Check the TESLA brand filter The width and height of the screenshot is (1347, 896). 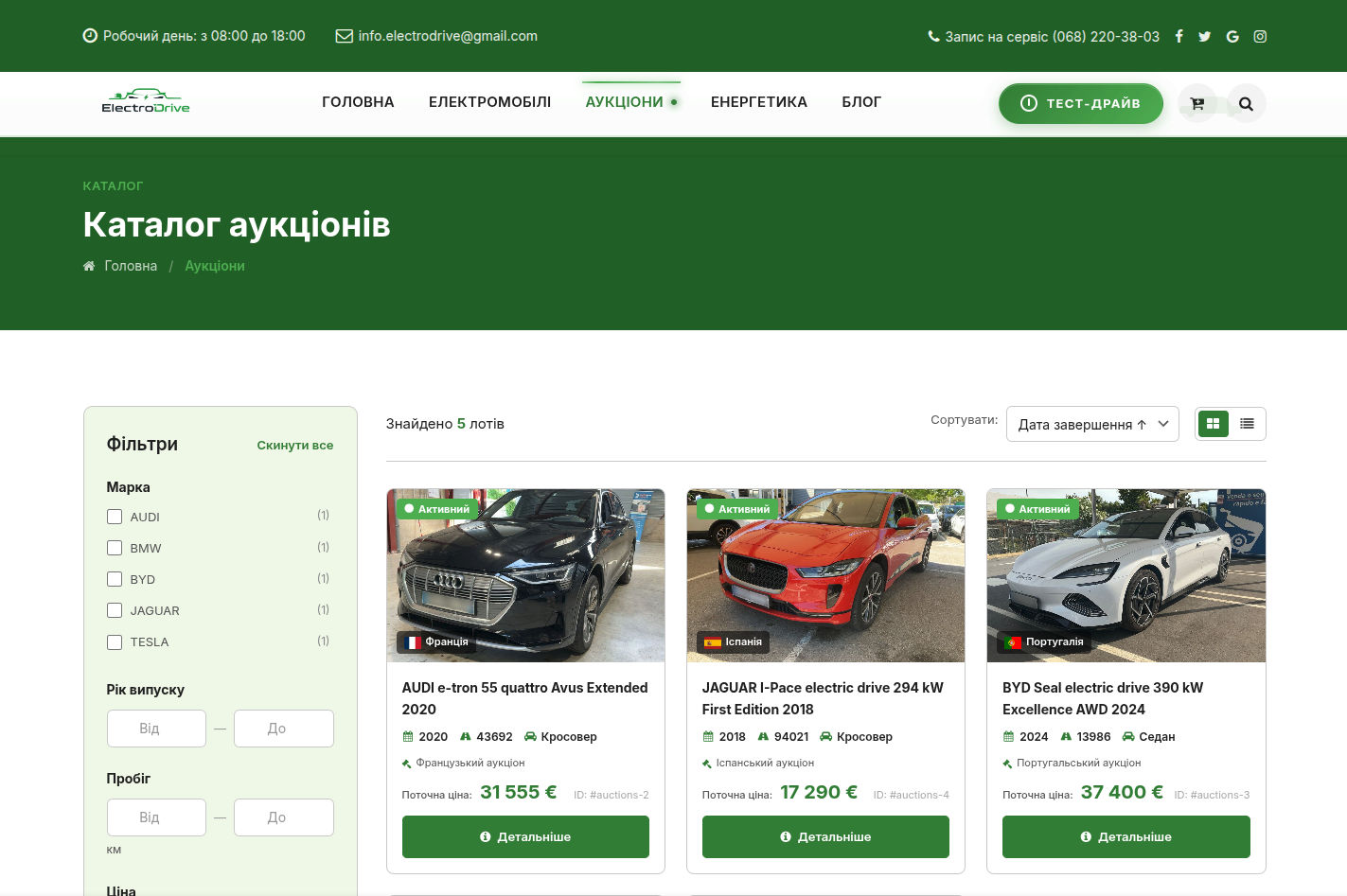click(115, 641)
